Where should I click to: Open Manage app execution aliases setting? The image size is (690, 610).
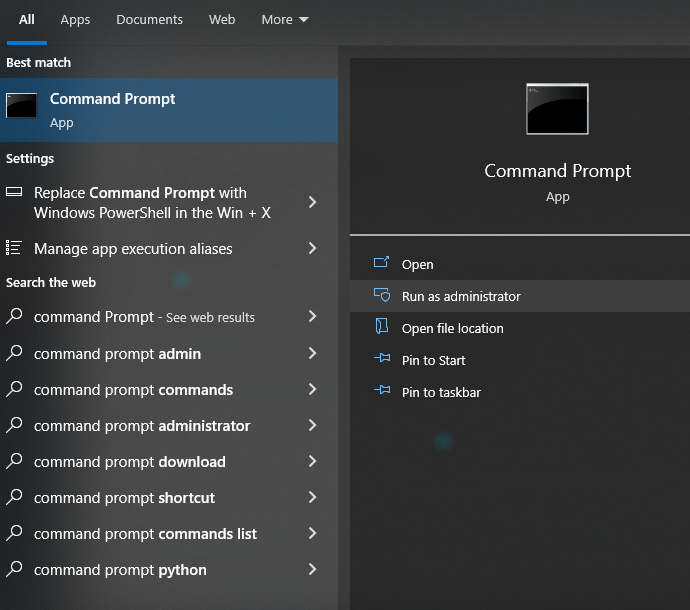pos(169,249)
